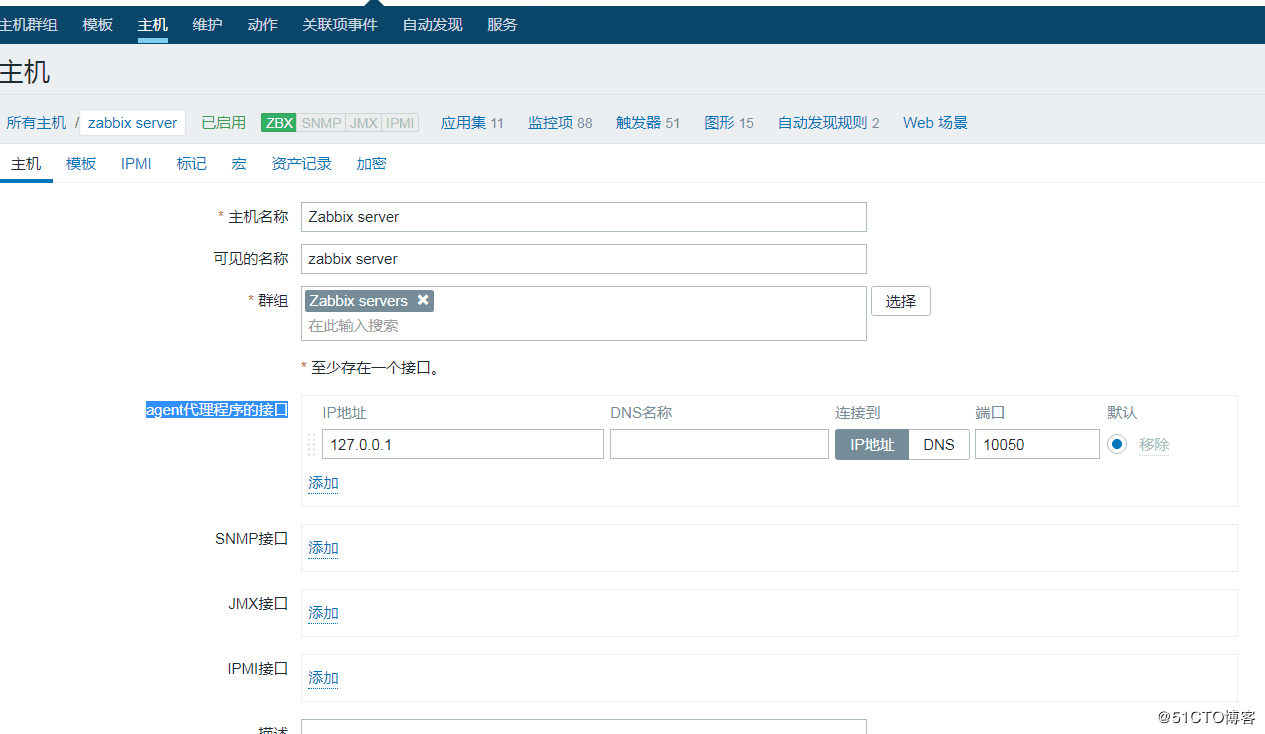The image size is (1265, 734).
Task: Open the 动作 menu item
Action: 262,24
